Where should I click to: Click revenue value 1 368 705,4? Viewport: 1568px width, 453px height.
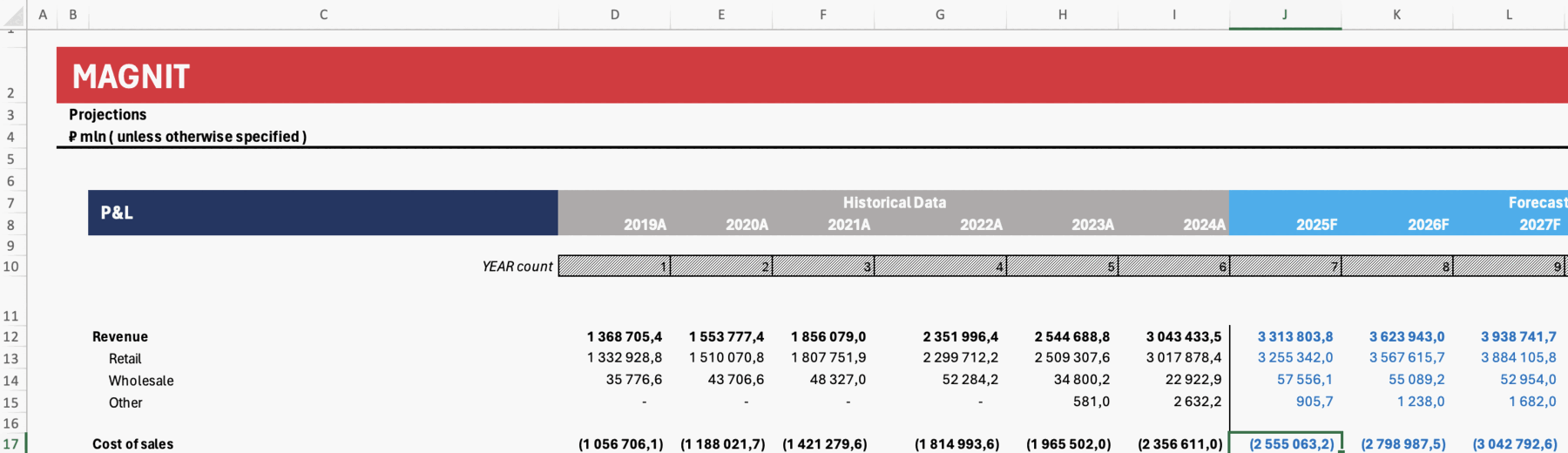(624, 336)
